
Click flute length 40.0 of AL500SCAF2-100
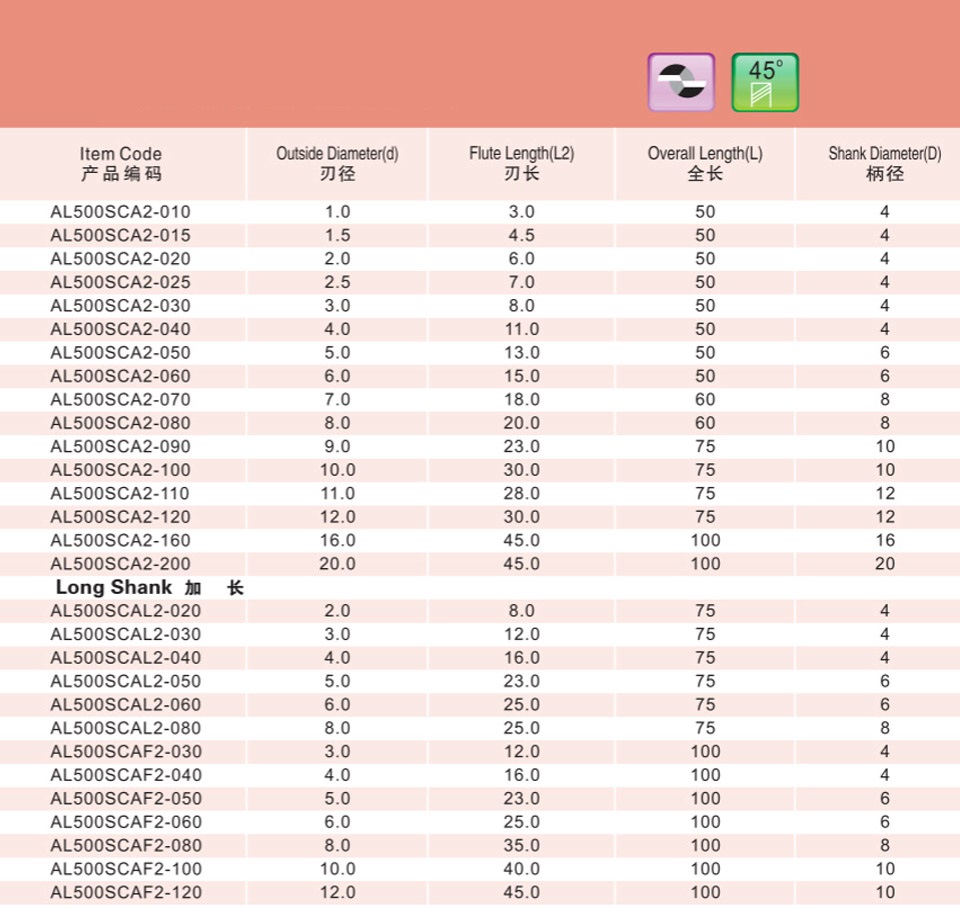click(522, 869)
